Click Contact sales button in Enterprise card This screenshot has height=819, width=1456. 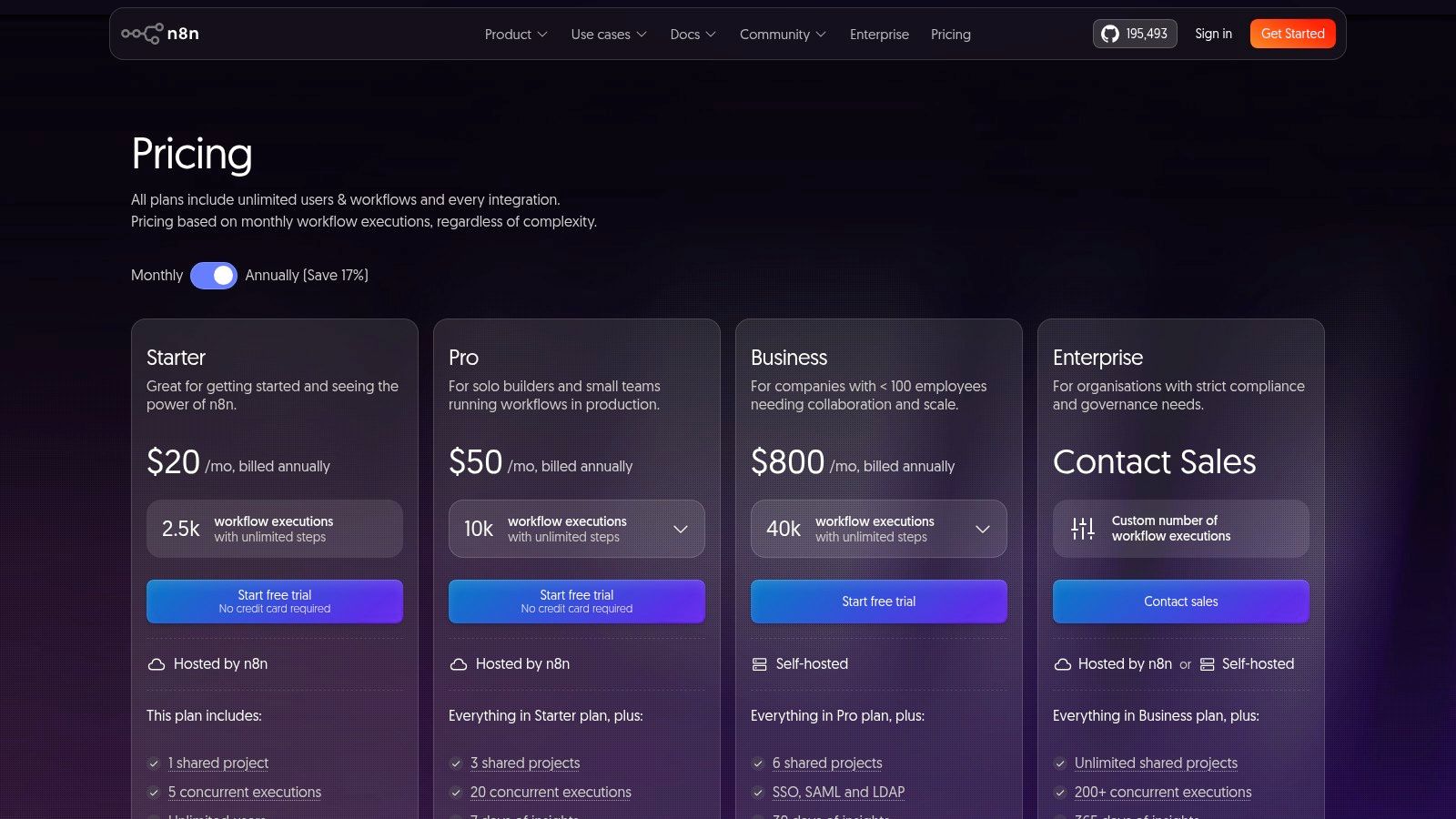coord(1181,602)
